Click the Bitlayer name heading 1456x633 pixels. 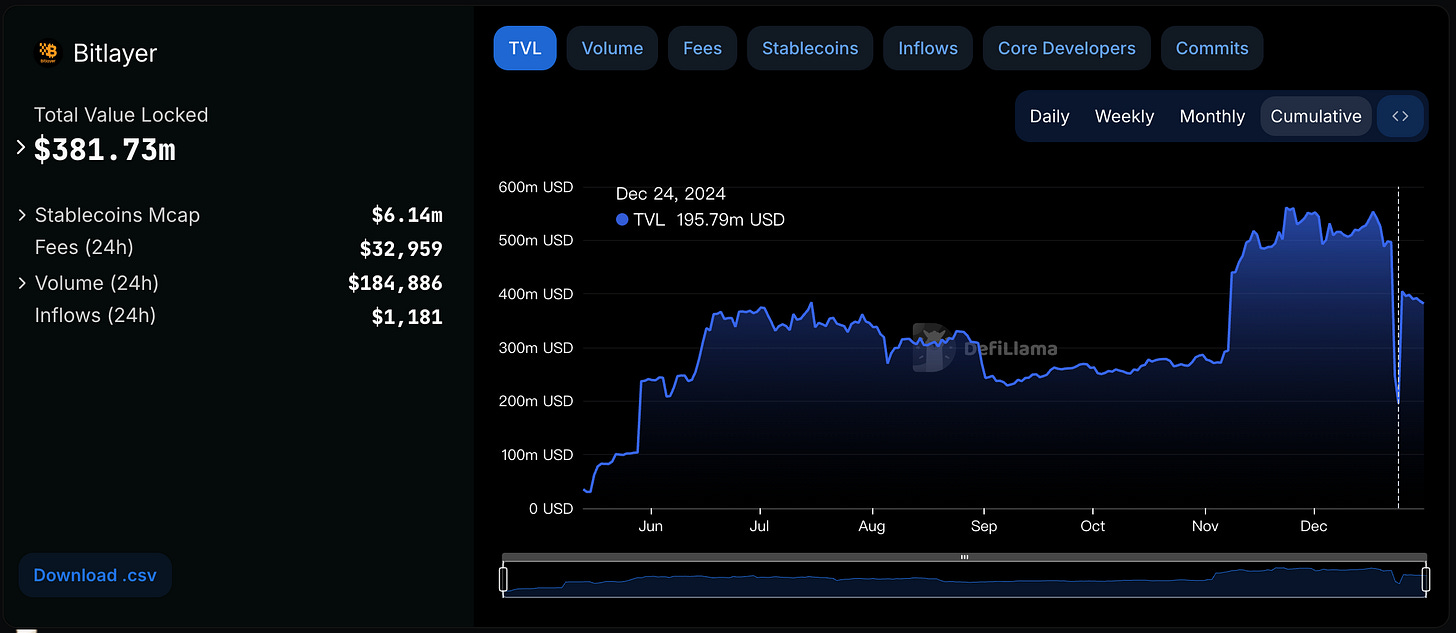click(x=115, y=53)
